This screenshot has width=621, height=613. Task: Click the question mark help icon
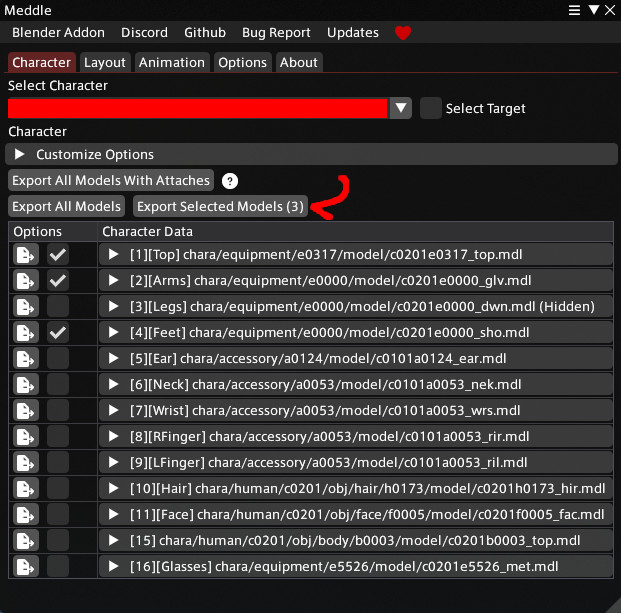coord(230,181)
